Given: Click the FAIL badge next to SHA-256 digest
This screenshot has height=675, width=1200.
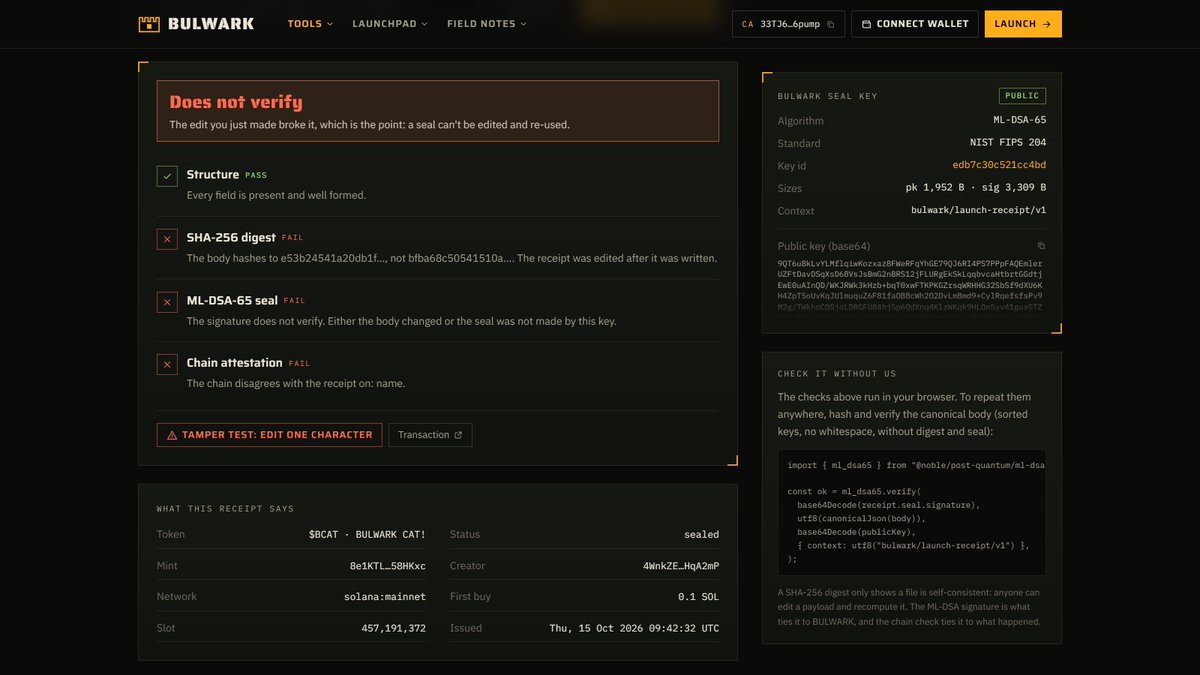Looking at the screenshot, I should (x=292, y=238).
